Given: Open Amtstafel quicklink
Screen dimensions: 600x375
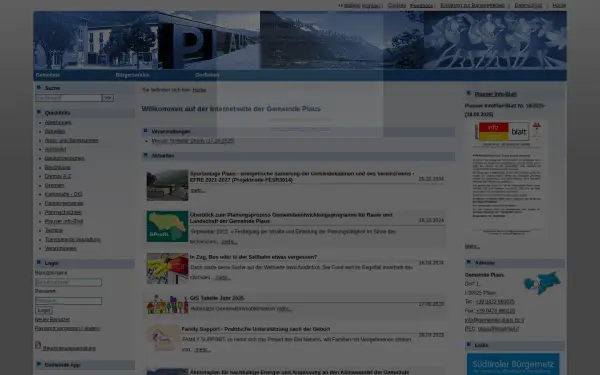Looking at the screenshot, I should [x=55, y=149].
